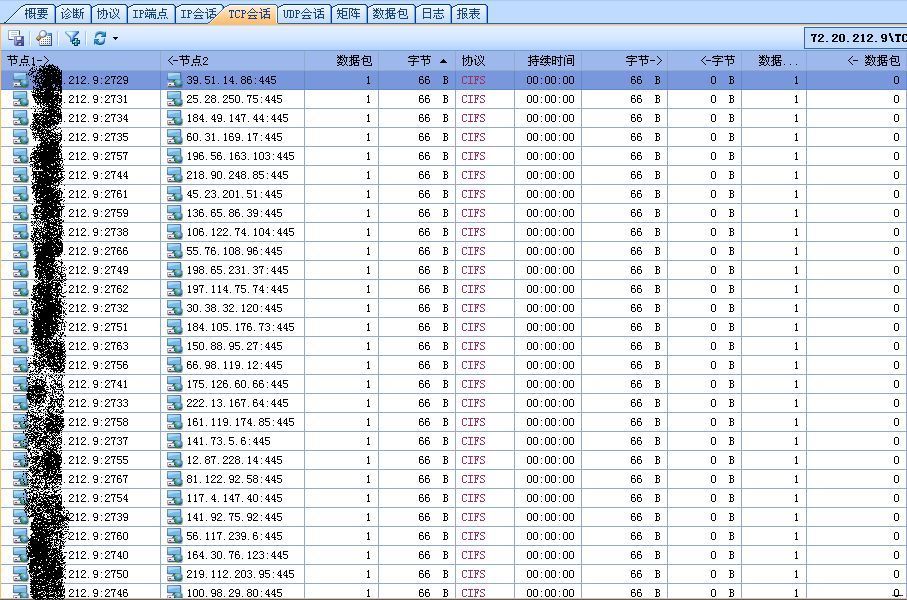Switch to the UDP会话 tab
The image size is (907, 600).
tap(303, 14)
